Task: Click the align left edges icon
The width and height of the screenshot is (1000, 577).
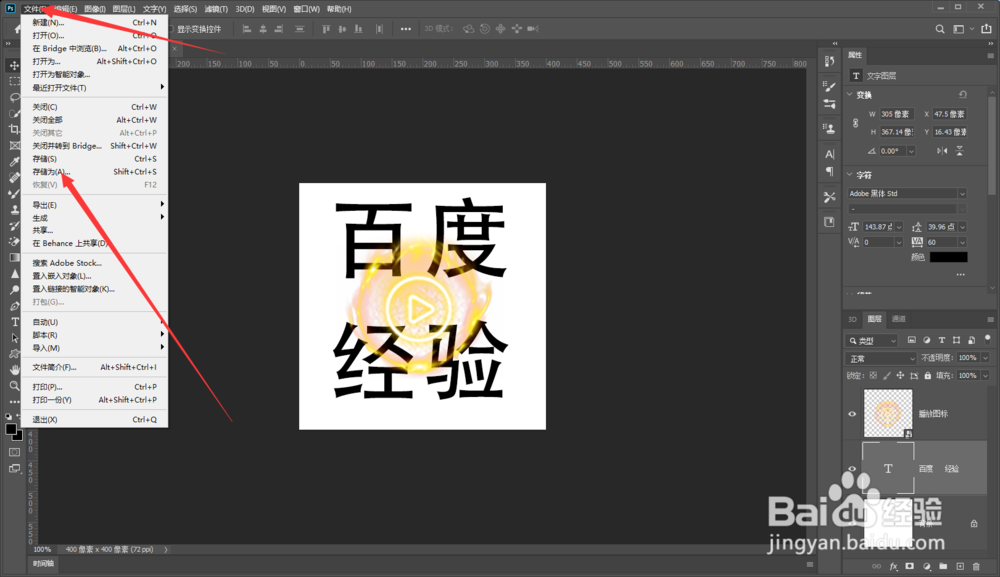Action: point(247,29)
